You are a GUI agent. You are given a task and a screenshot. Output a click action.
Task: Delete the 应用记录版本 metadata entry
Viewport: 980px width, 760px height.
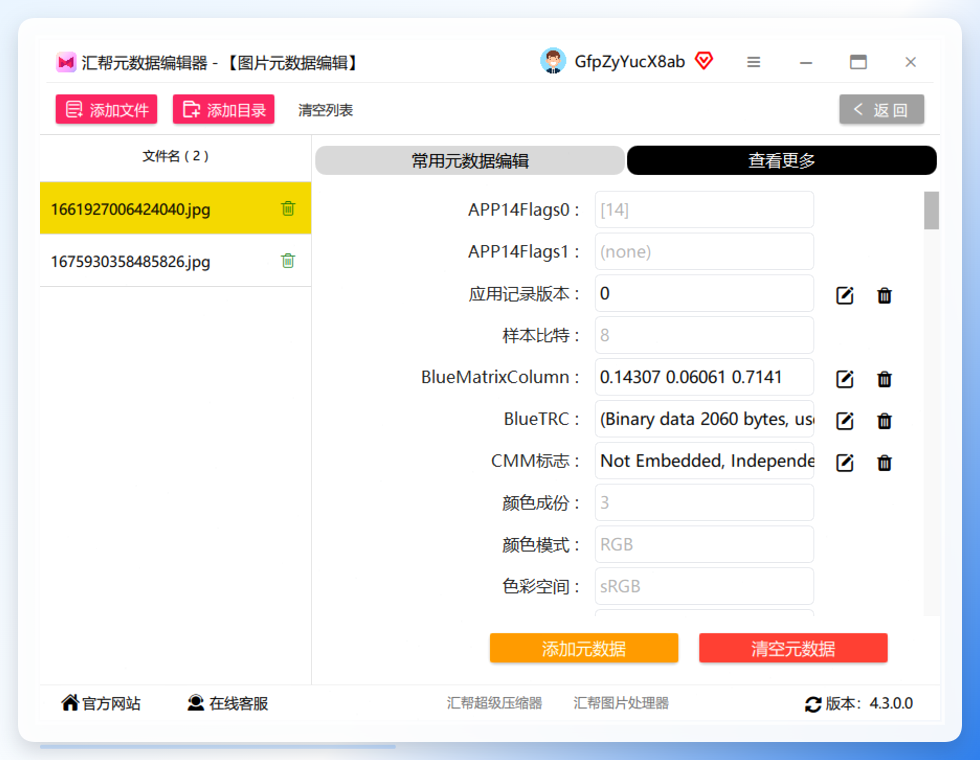click(x=884, y=295)
